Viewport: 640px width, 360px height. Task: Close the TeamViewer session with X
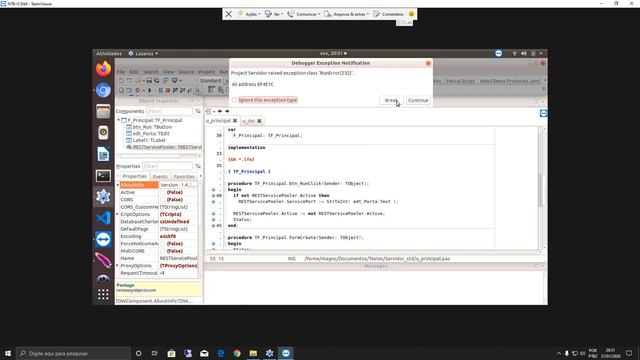point(229,14)
